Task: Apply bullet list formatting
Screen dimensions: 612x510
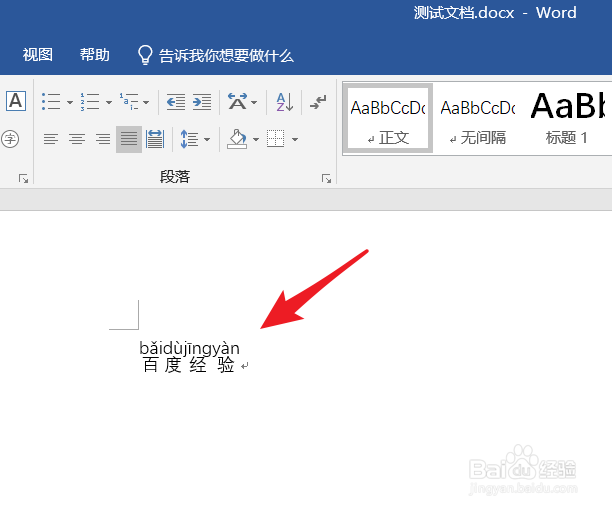Action: (52, 101)
